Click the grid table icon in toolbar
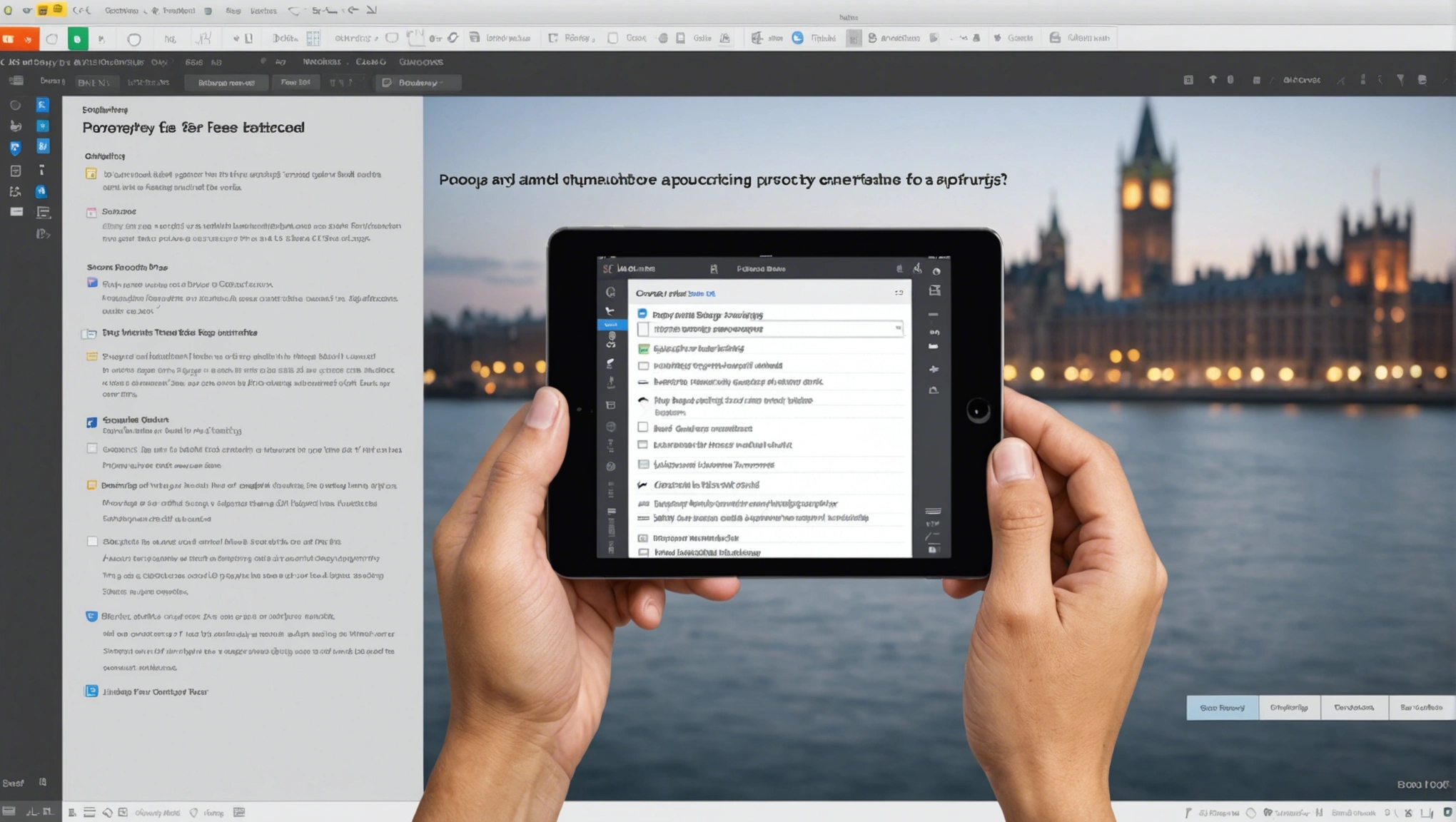This screenshot has width=1456, height=822. (x=313, y=38)
